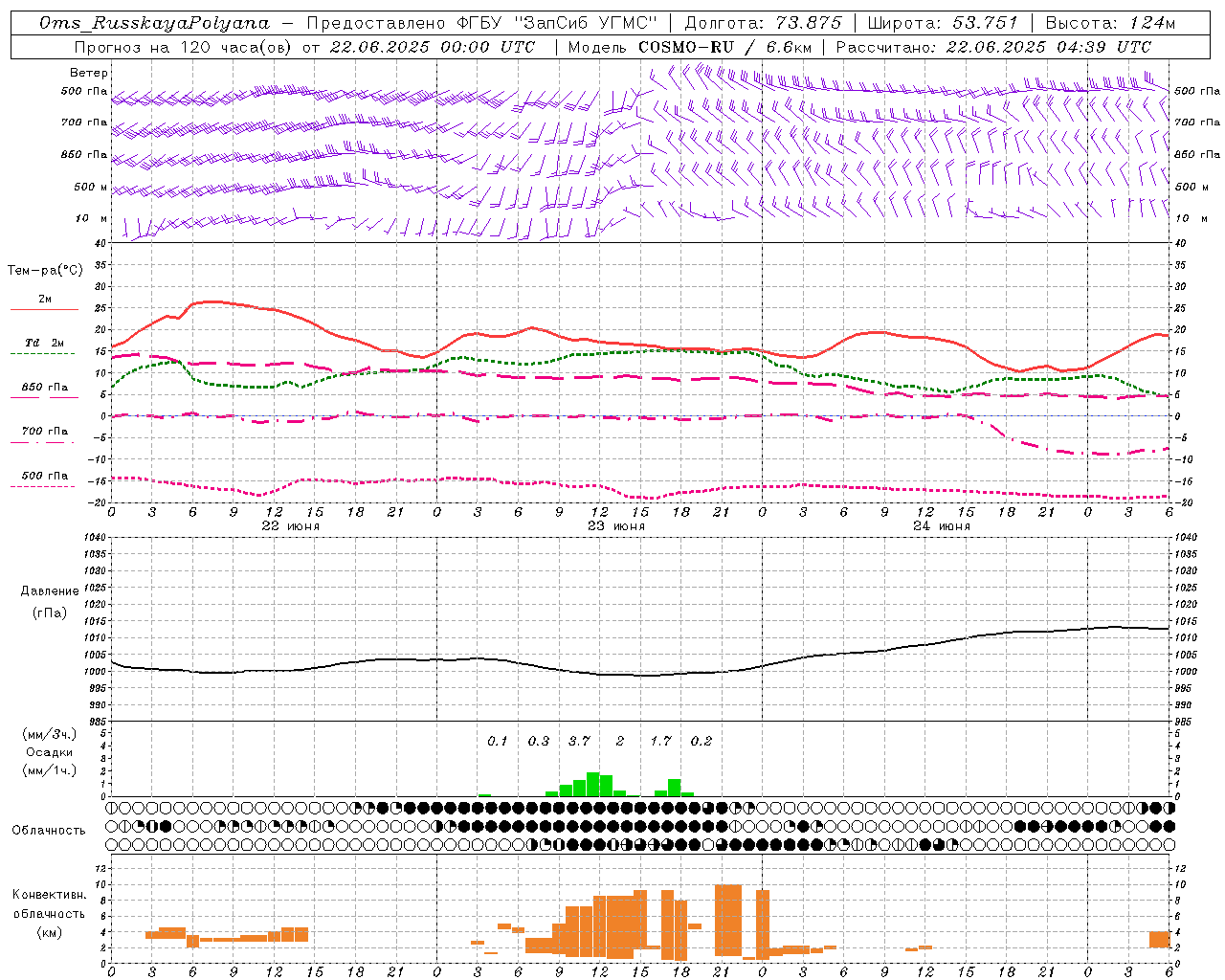Click the (мм/1ч.) precipitation unit label
1225x980 pixels.
[x=50, y=770]
